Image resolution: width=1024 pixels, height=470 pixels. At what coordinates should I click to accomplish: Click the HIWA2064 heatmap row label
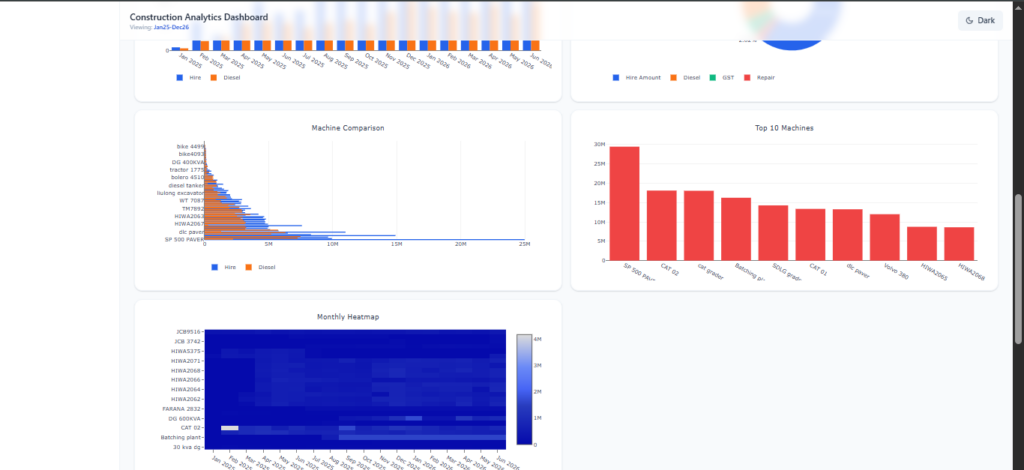click(x=186, y=389)
